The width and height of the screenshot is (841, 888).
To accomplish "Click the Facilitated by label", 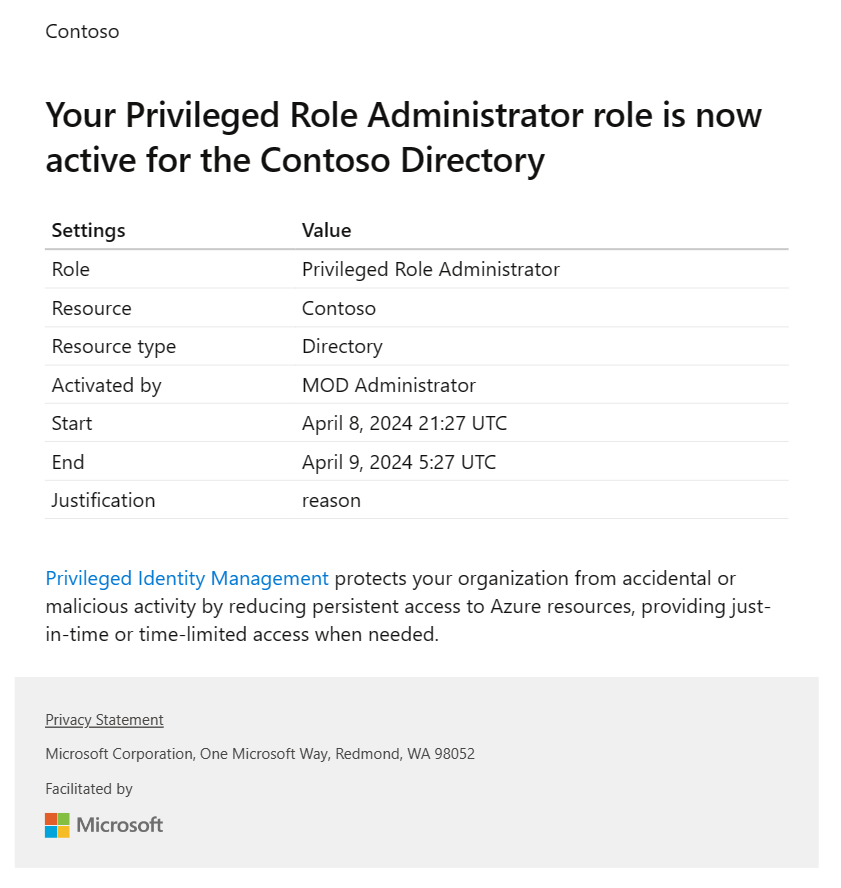I will (x=89, y=788).
